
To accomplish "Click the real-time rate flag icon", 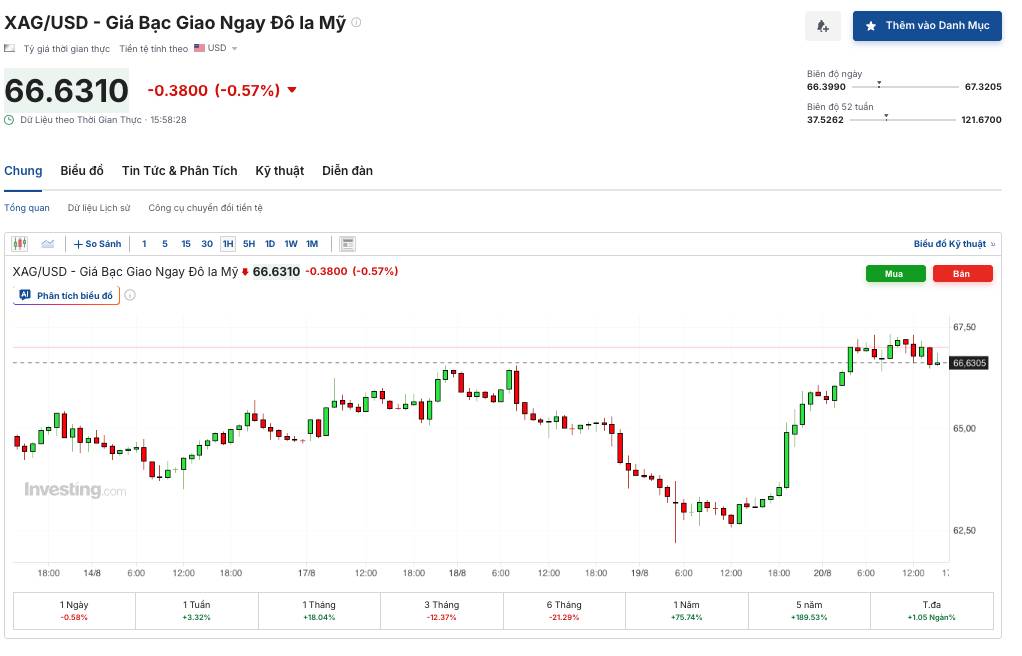I will click(x=10, y=48).
